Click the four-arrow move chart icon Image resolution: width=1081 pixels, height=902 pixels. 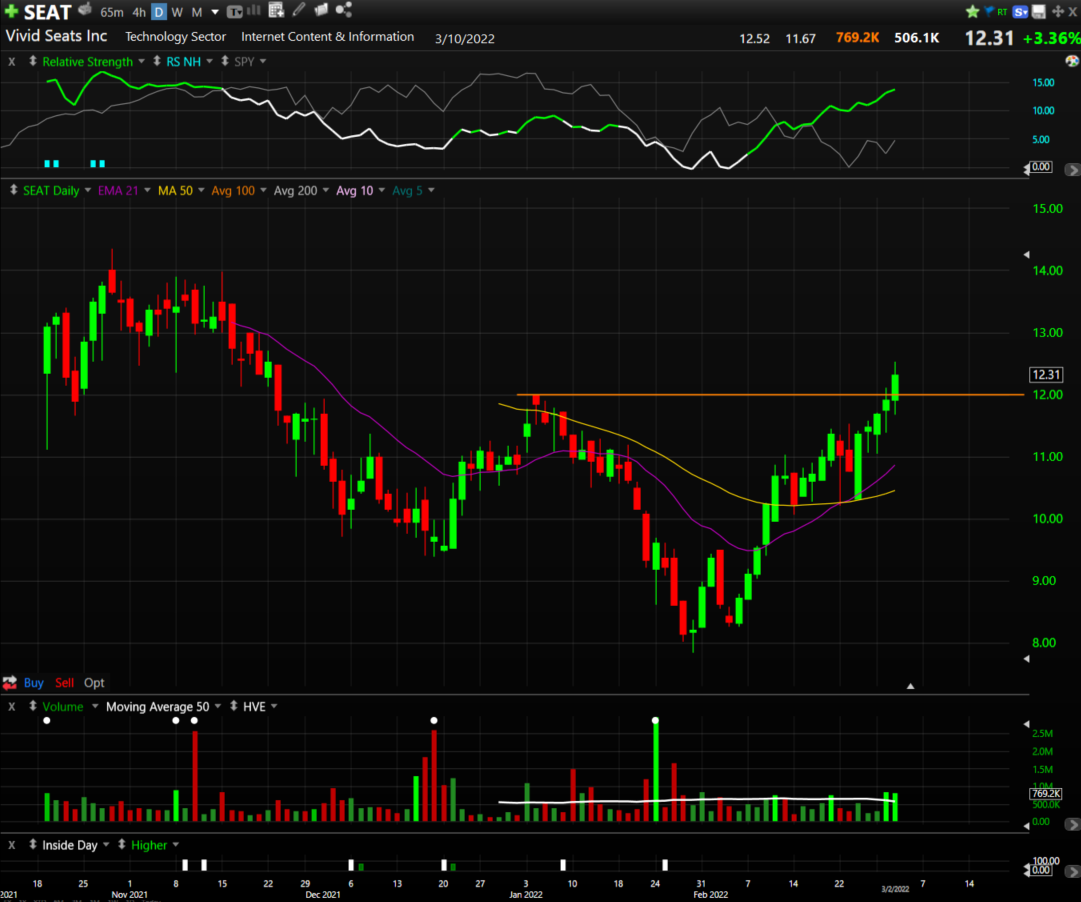coord(1058,11)
